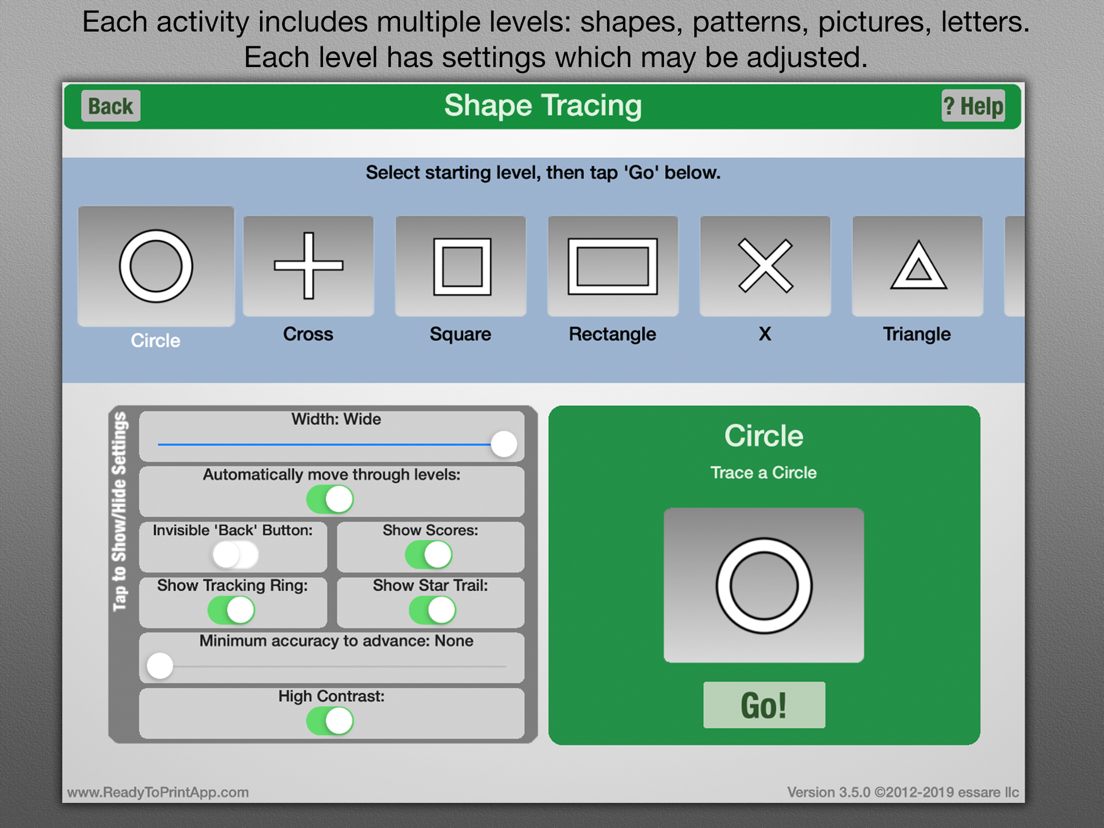
Task: Click the Rectangle label text
Action: [613, 334]
